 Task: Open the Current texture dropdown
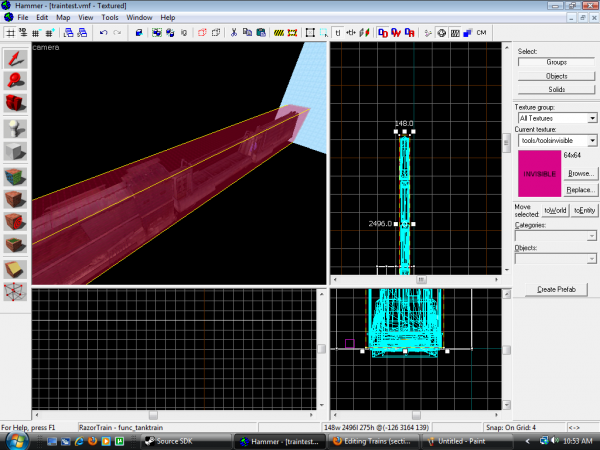(592, 141)
